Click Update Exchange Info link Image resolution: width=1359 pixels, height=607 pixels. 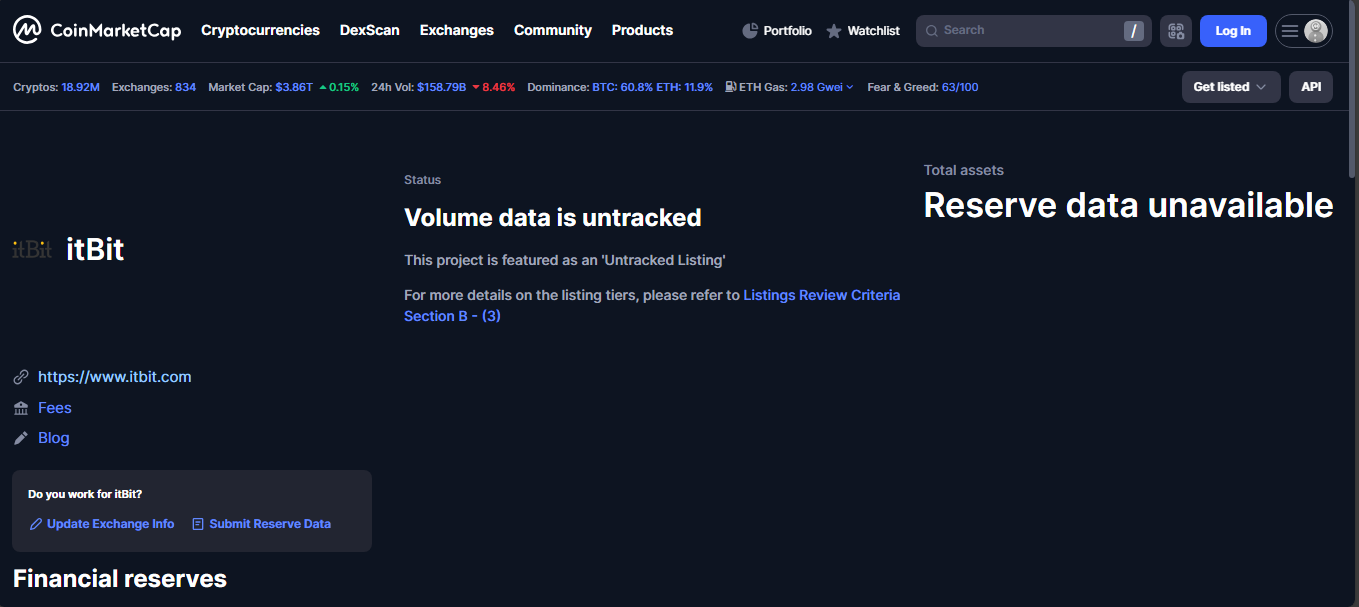click(x=102, y=524)
